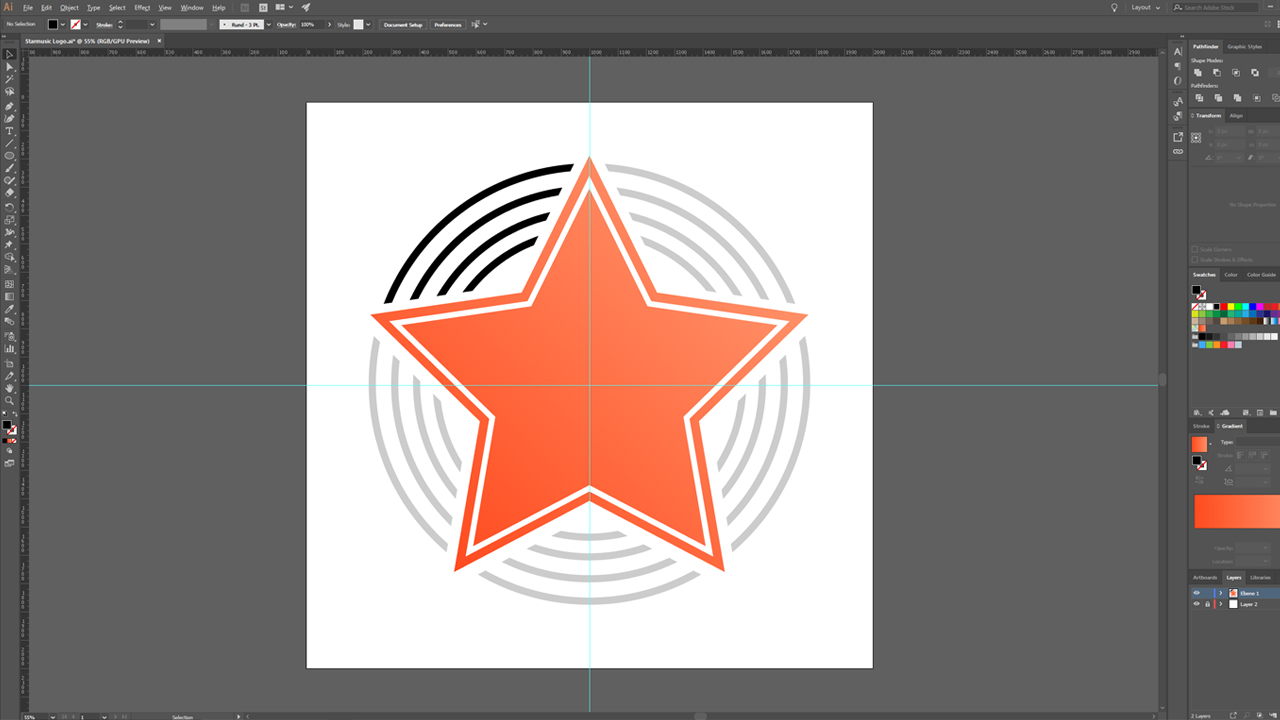This screenshot has width=1280, height=720.
Task: Open the stroke weight dropdown
Action: (152, 24)
